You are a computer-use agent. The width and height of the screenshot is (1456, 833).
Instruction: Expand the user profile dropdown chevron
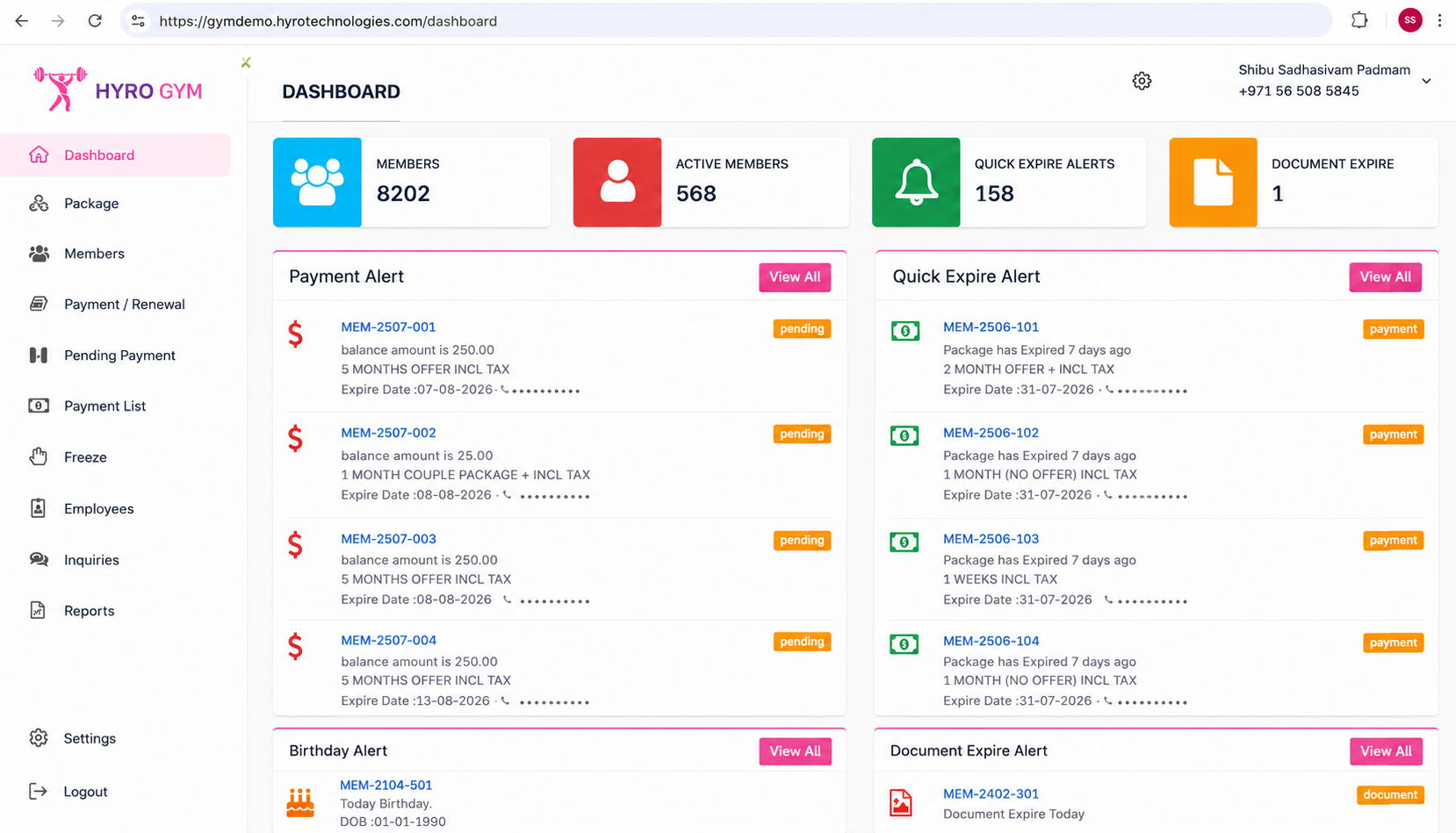click(x=1427, y=81)
